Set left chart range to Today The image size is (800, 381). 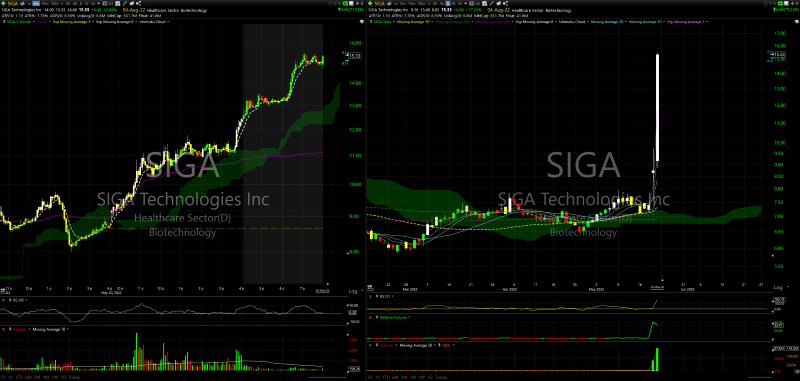point(74,377)
